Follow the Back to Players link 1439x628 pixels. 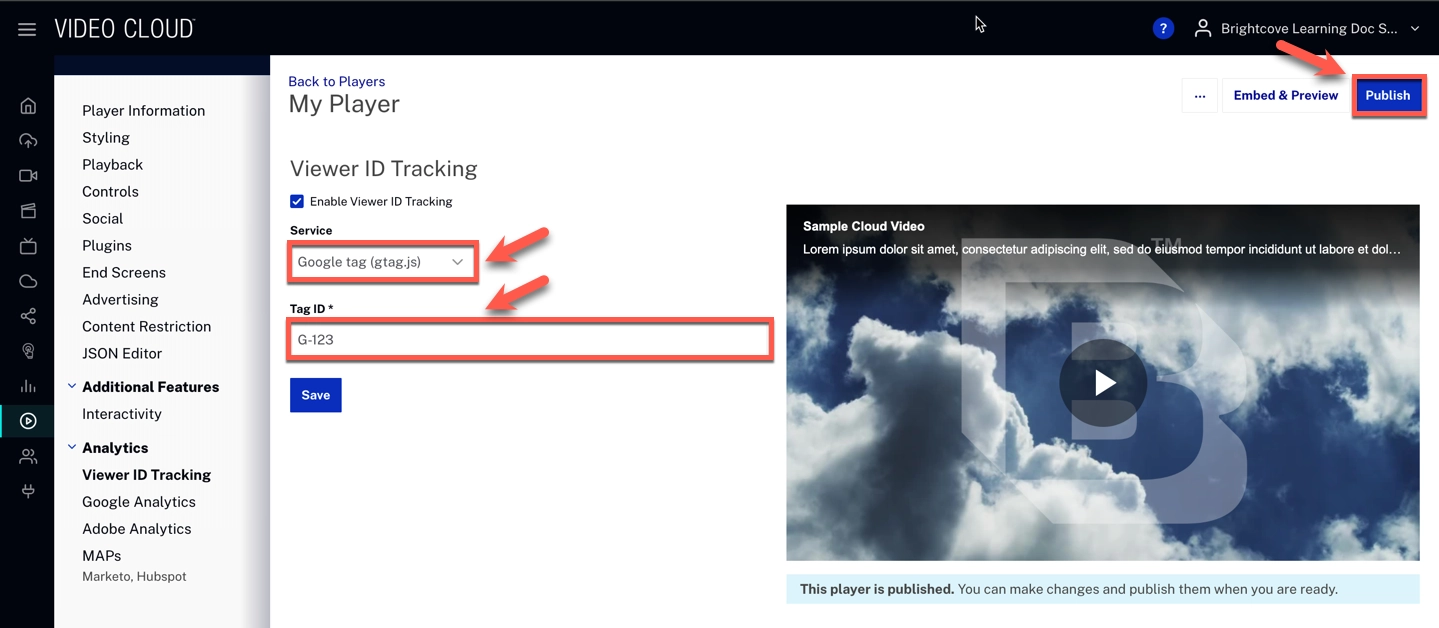click(x=336, y=81)
